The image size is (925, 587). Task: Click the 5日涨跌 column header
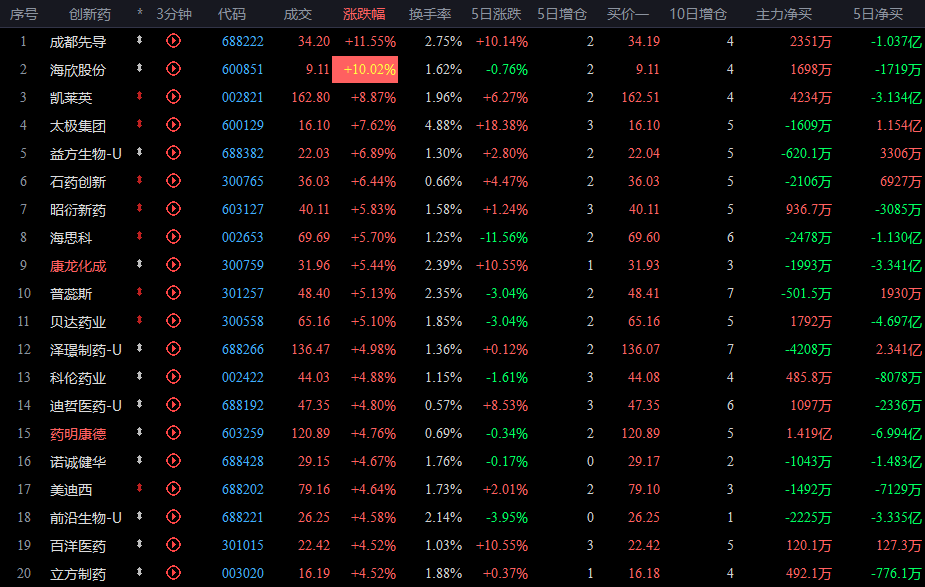496,14
